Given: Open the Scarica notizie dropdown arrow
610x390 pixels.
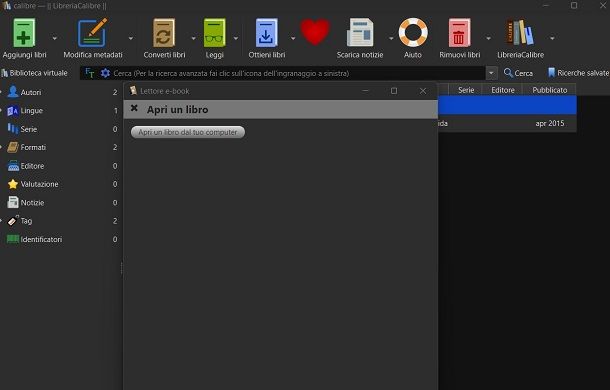Looking at the screenshot, I should (391, 38).
